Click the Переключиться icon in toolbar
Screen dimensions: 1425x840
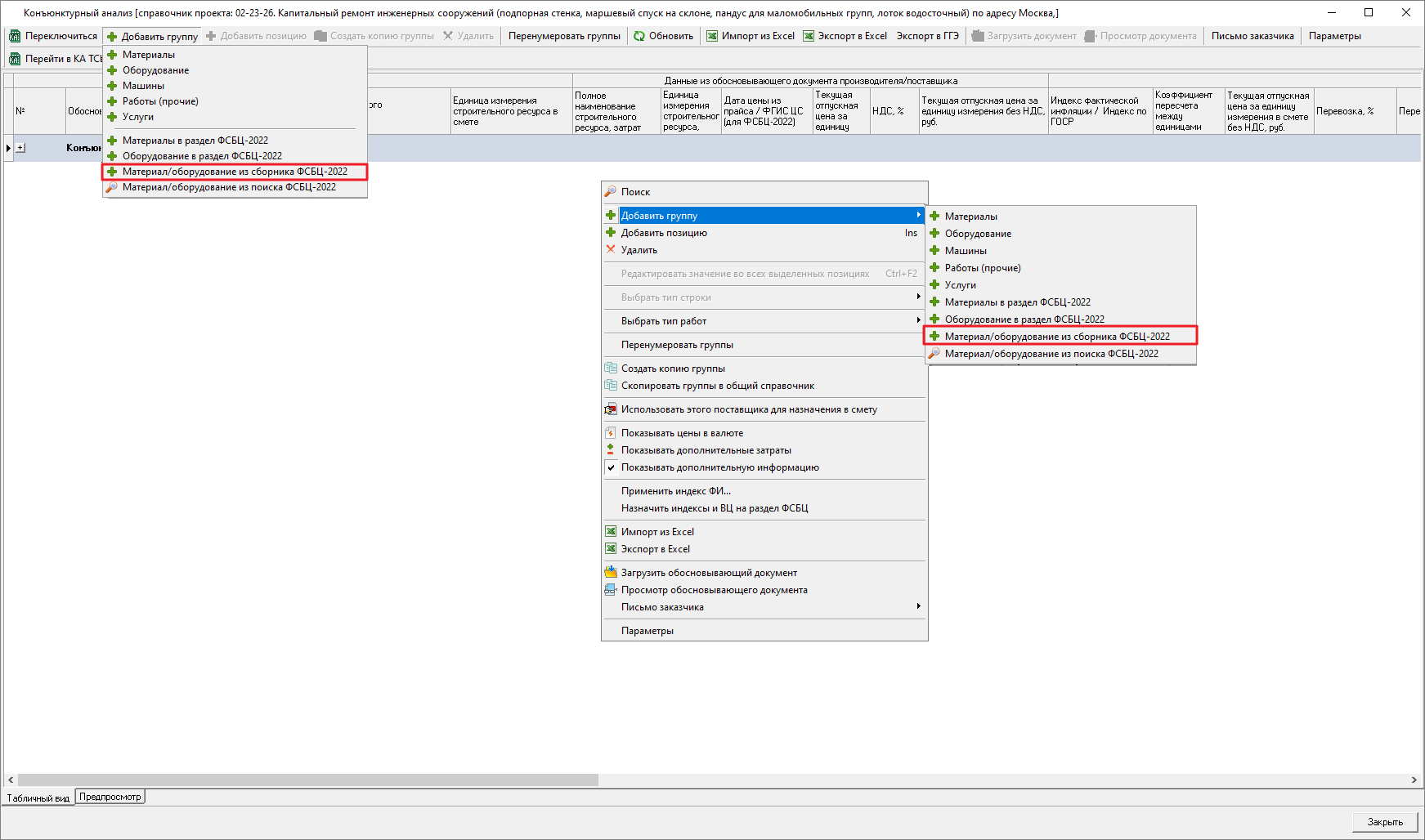15,36
